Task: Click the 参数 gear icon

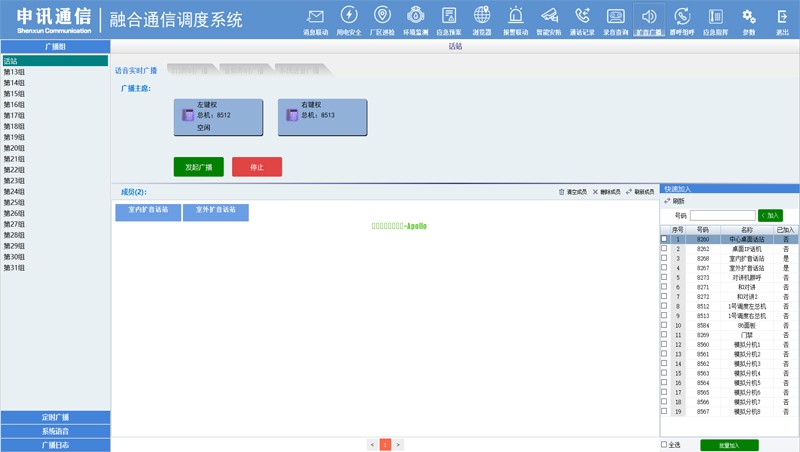Action: 748,16
